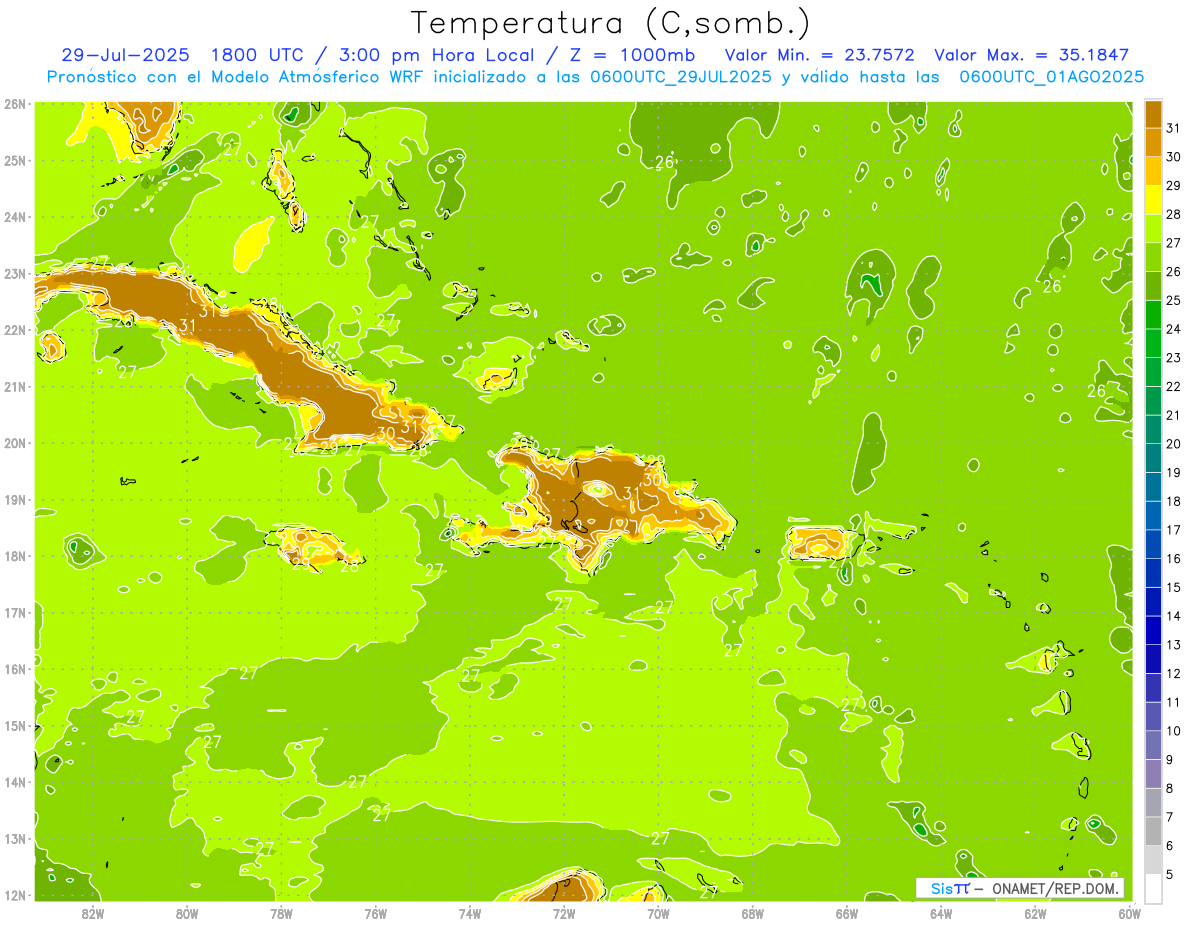Click the Sisπ logo text

[949, 888]
